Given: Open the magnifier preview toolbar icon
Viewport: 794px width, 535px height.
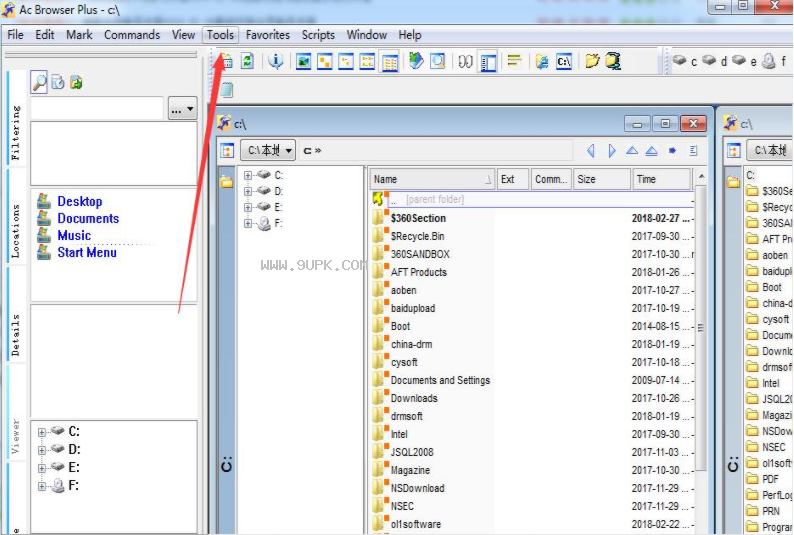Looking at the screenshot, I should click(438, 61).
